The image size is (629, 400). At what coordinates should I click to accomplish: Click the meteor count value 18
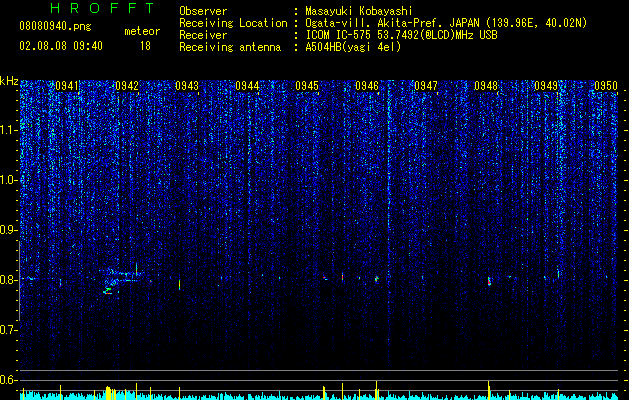pos(145,46)
